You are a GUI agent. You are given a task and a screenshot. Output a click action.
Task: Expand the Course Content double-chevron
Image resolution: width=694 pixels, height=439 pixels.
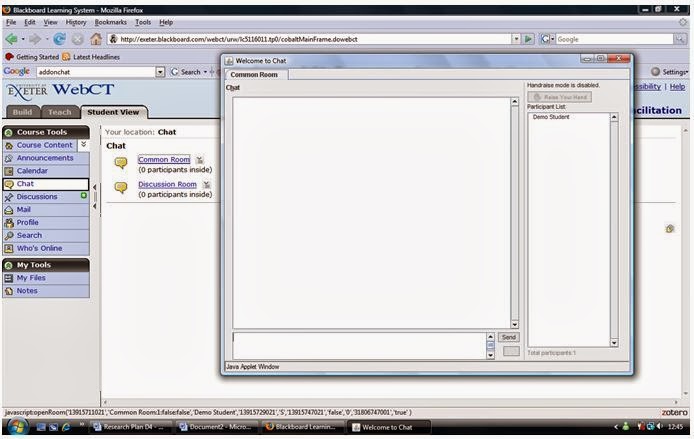(83, 144)
